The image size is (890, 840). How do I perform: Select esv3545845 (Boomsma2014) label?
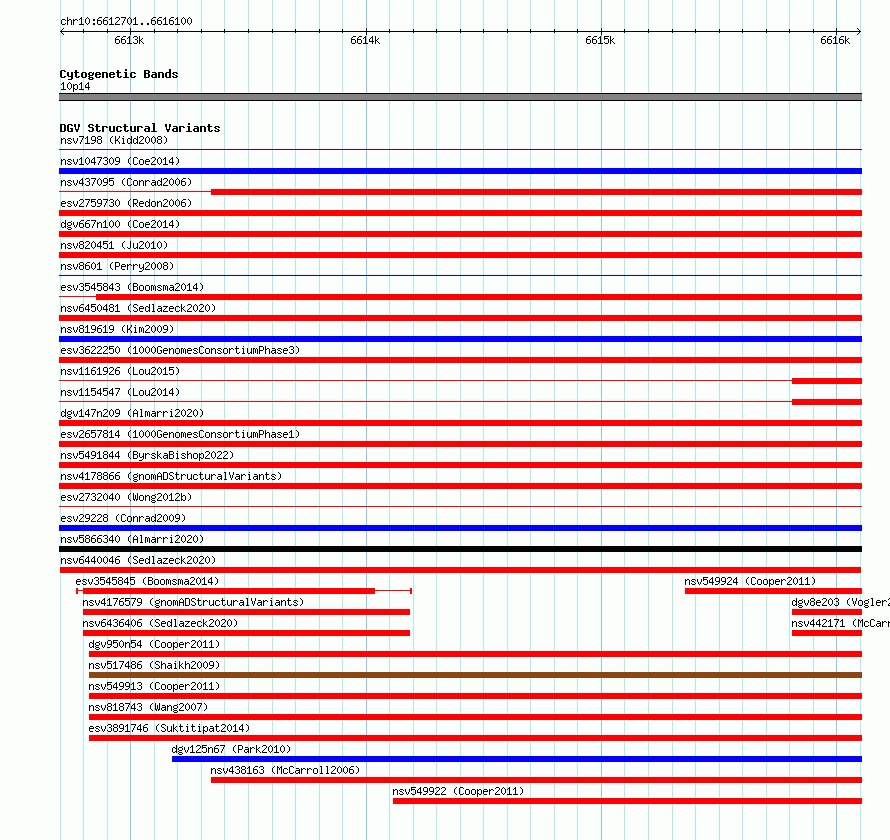[147, 581]
